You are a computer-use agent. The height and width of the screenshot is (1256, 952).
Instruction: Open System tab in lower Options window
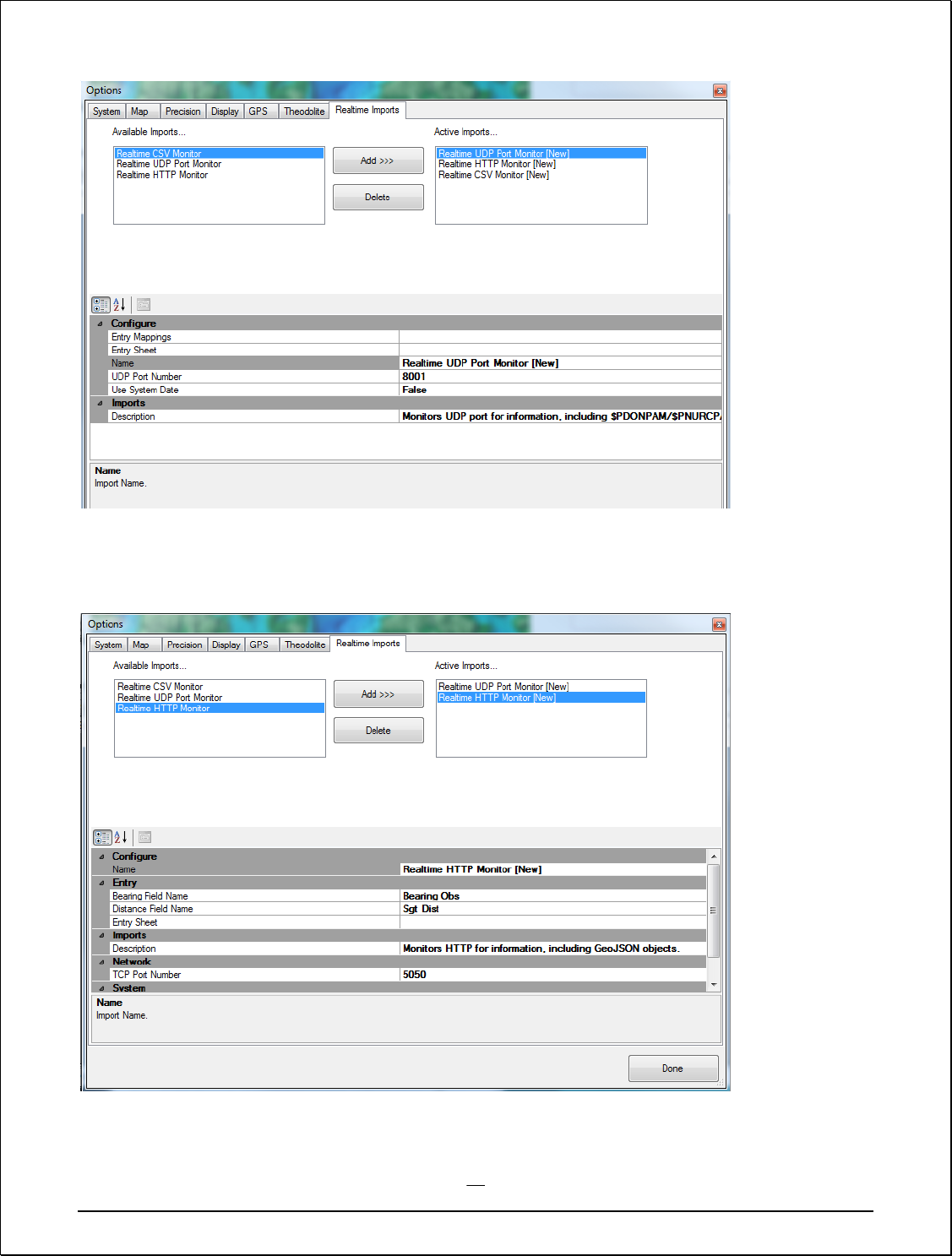pyautogui.click(x=108, y=644)
